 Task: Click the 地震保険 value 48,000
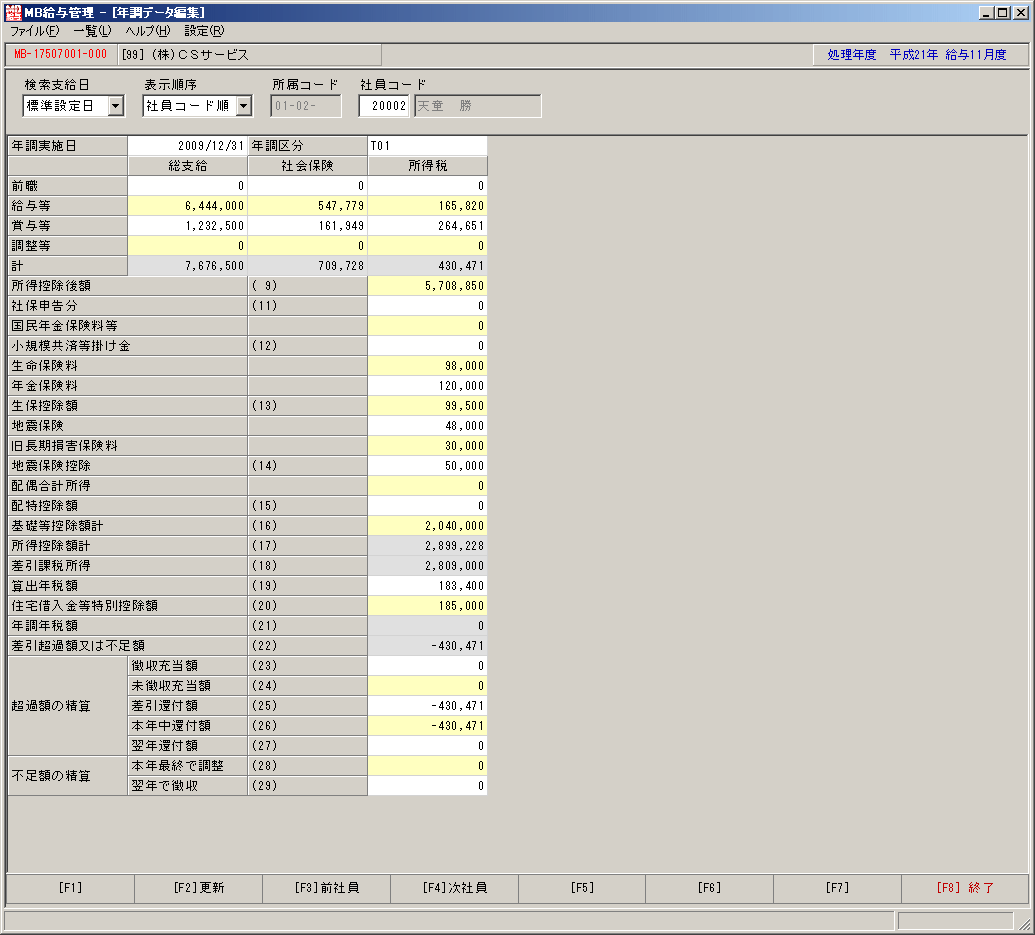pos(427,426)
